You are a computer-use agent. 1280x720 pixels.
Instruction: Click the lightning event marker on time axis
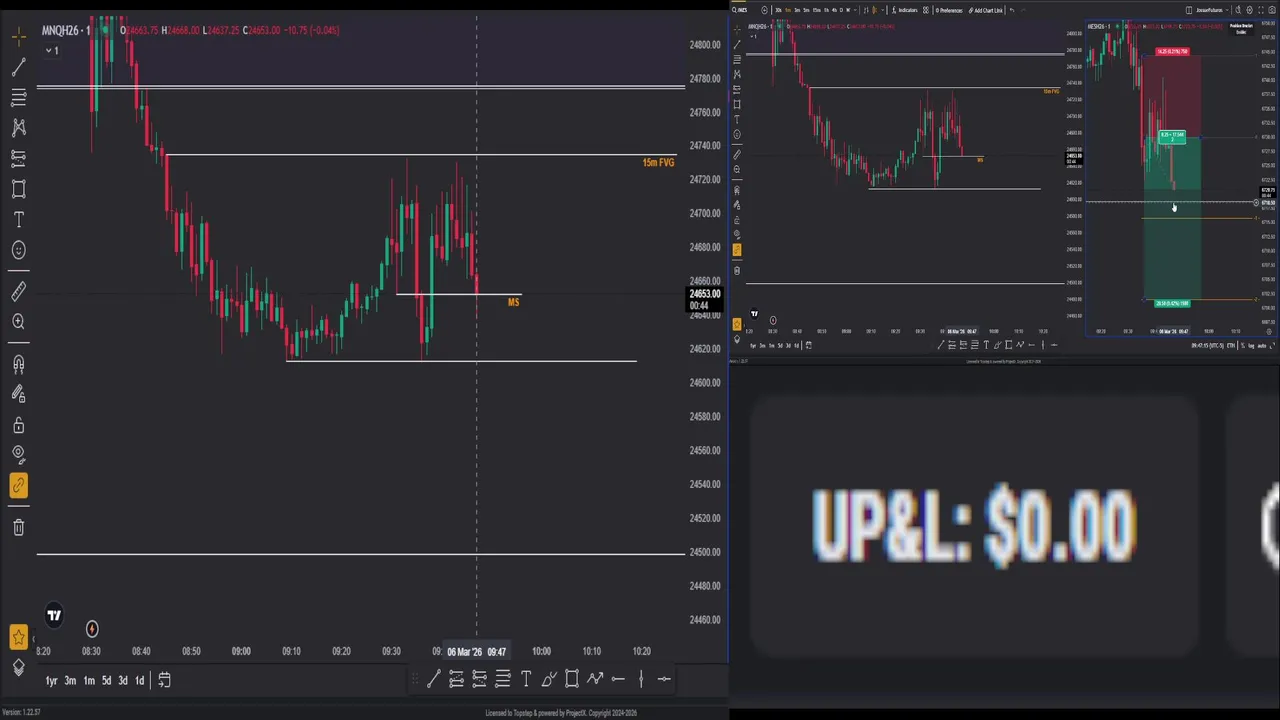[x=92, y=629]
